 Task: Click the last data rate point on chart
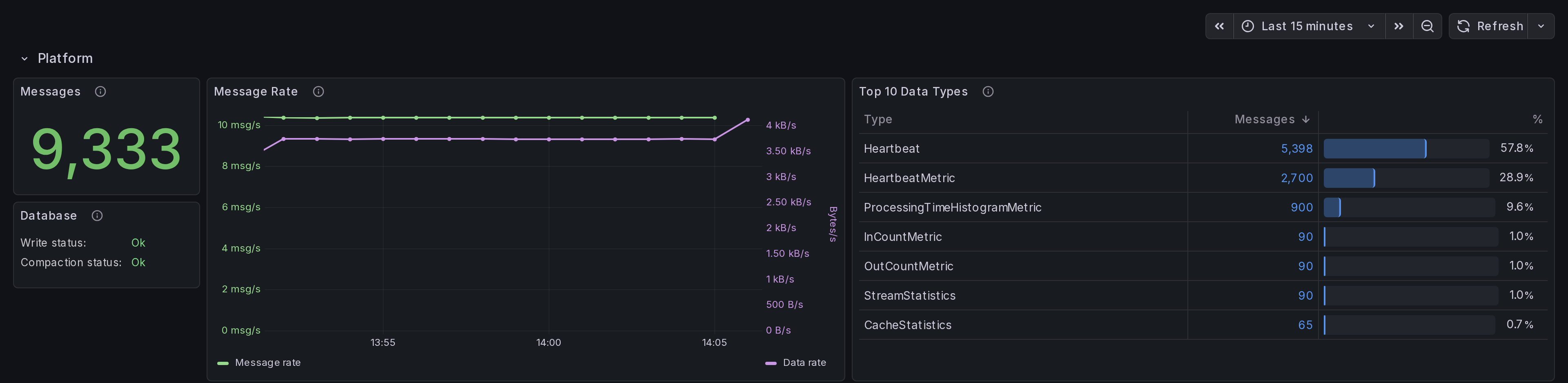point(748,120)
